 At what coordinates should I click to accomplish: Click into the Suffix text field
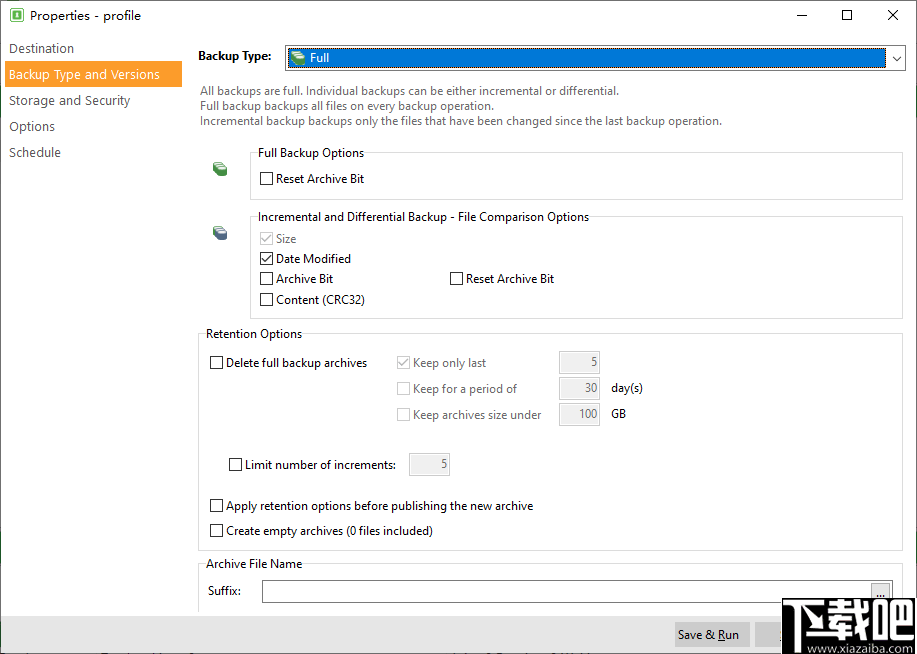[x=565, y=592]
